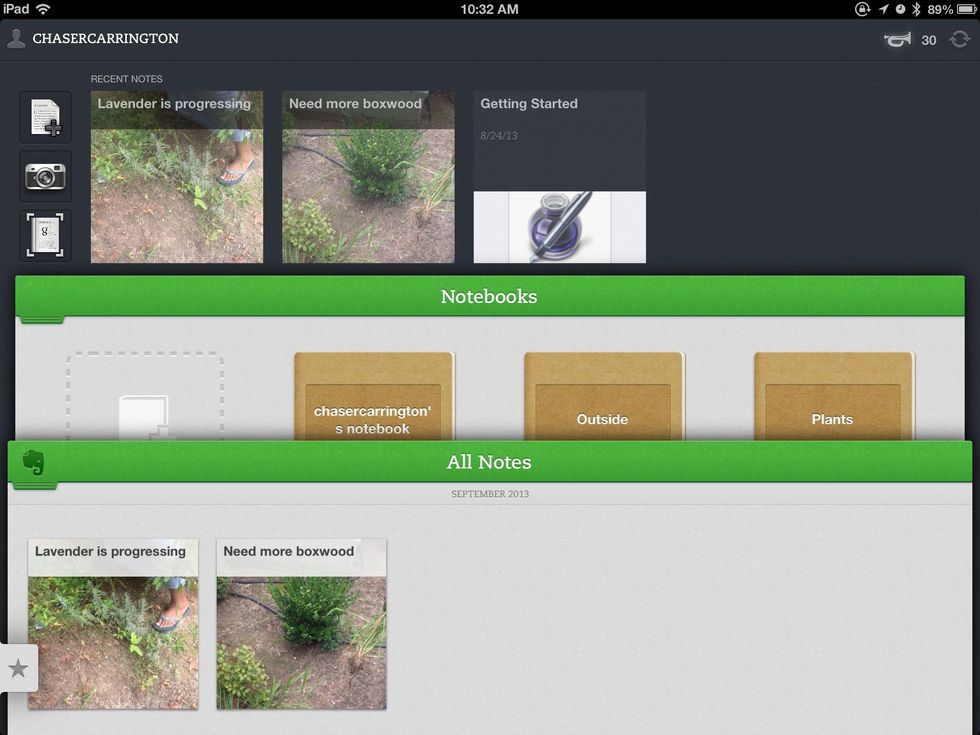The height and width of the screenshot is (735, 980).
Task: Open the star shortcuts tab
Action: (18, 668)
